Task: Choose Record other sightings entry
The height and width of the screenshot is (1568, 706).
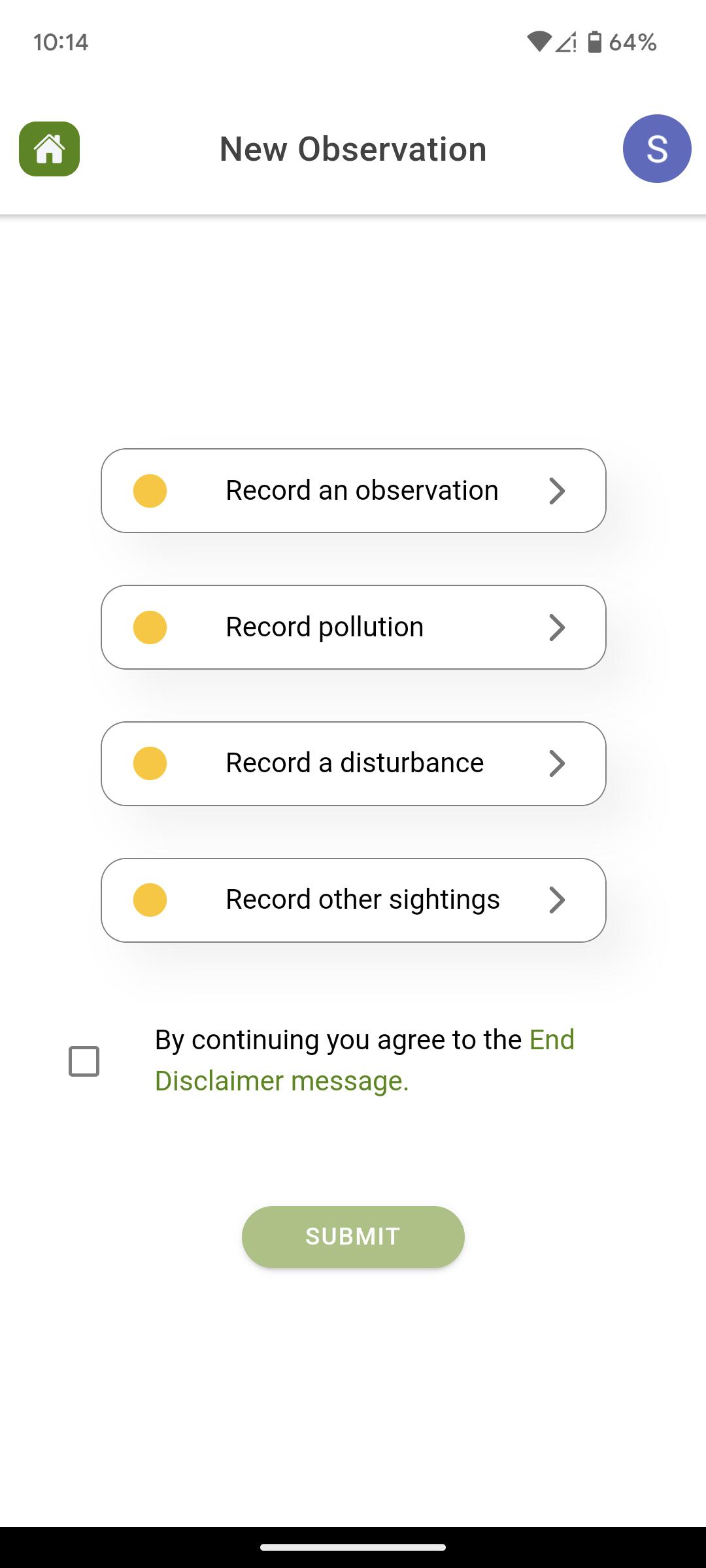Action: pos(354,900)
